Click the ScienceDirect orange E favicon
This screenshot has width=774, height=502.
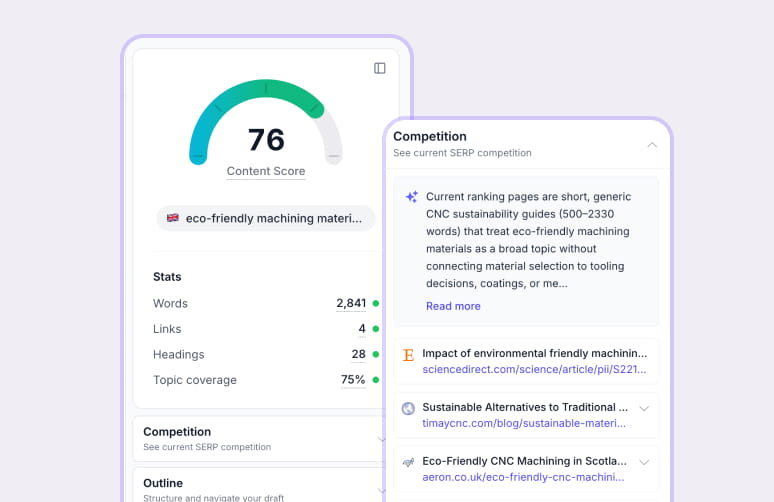(408, 355)
